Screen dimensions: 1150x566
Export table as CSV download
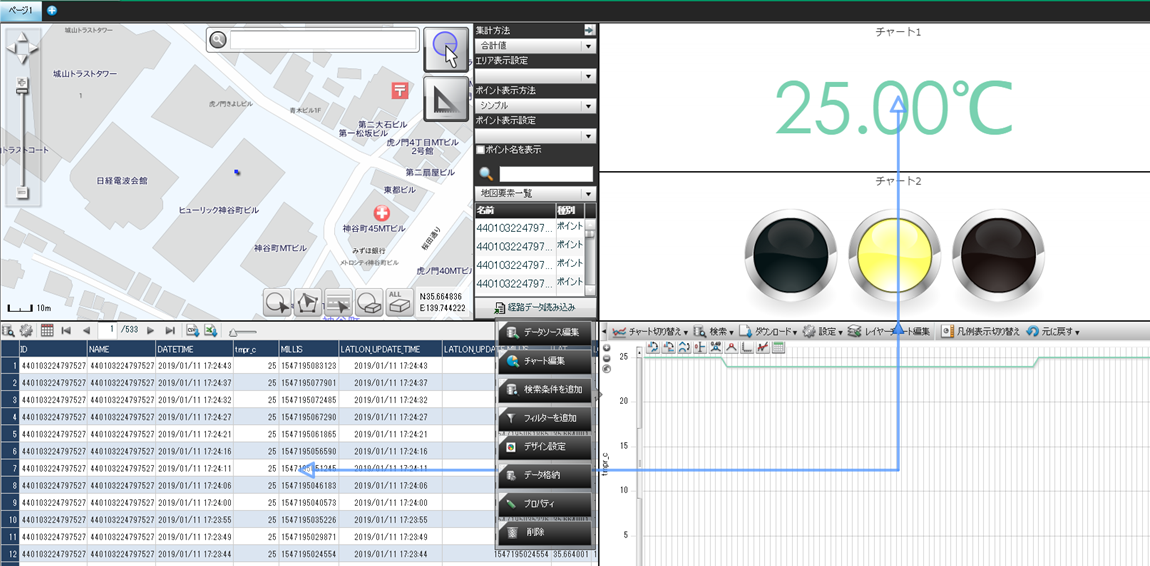(x=193, y=331)
